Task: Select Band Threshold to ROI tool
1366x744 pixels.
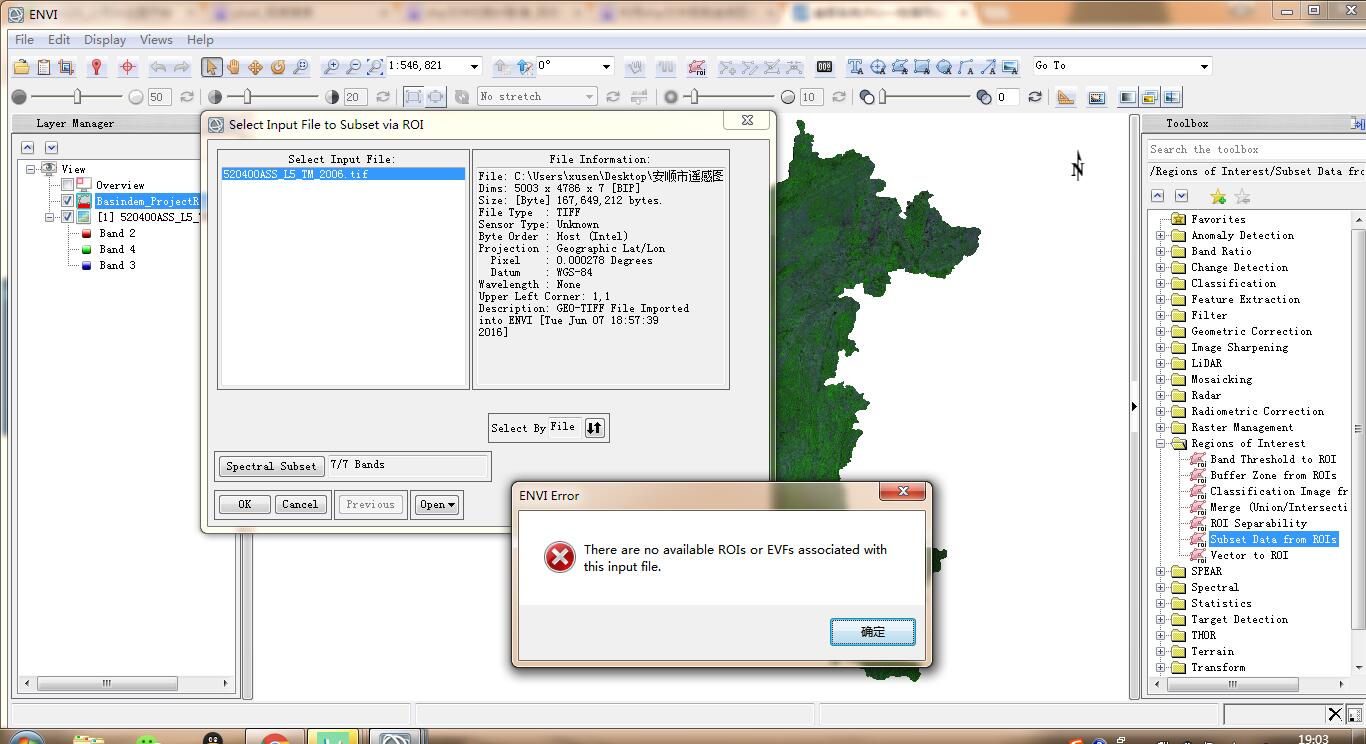Action: 1272,459
